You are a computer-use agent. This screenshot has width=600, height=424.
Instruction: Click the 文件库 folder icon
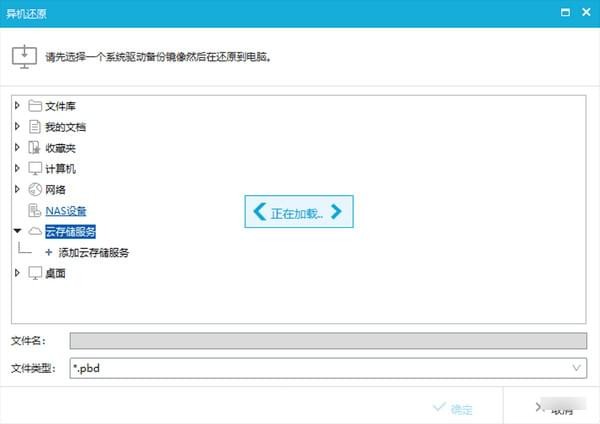pyautogui.click(x=35, y=106)
